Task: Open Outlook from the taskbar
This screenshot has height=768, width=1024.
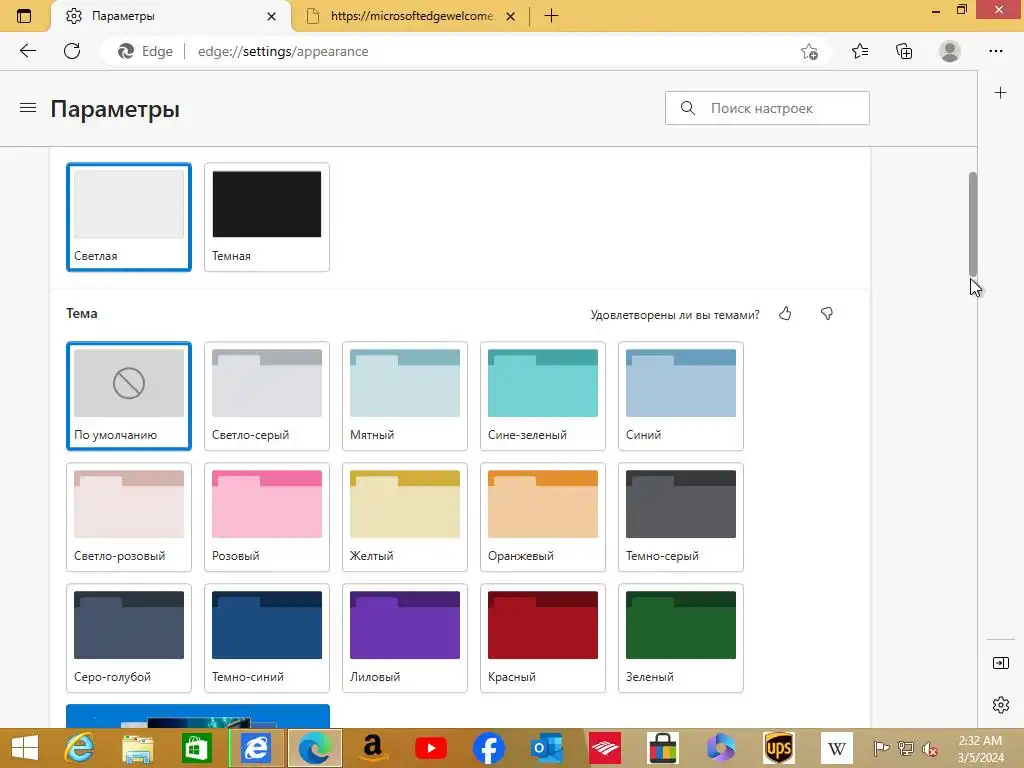Action: [x=547, y=748]
